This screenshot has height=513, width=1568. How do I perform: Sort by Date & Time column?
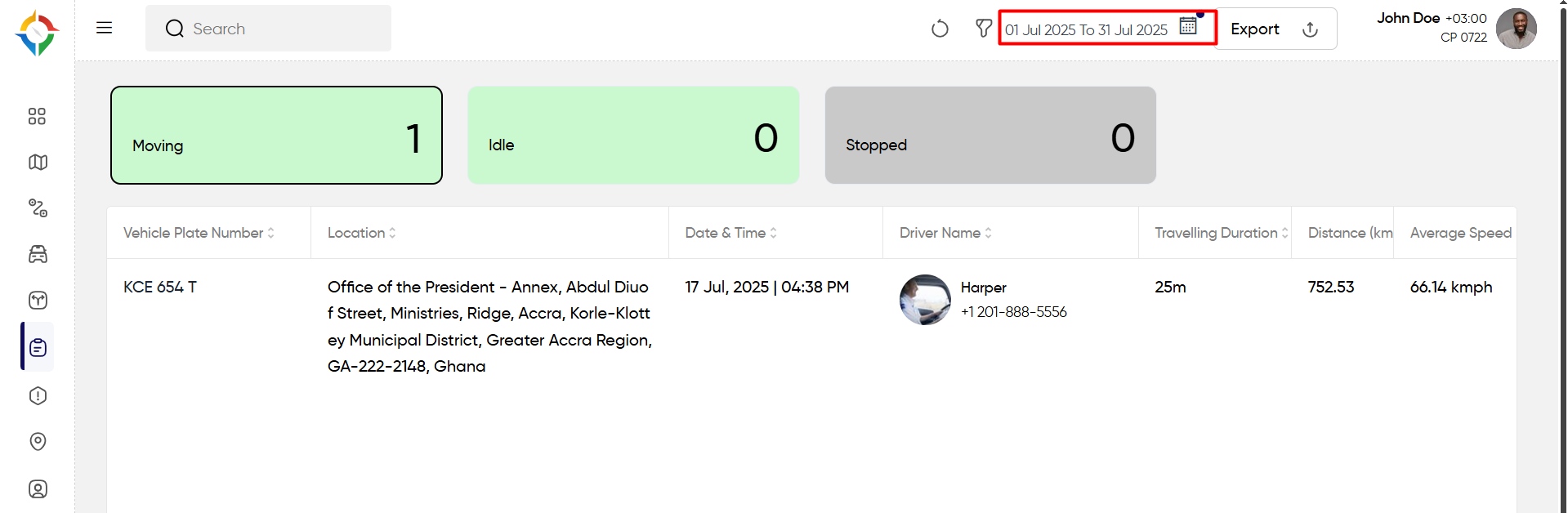coord(730,233)
